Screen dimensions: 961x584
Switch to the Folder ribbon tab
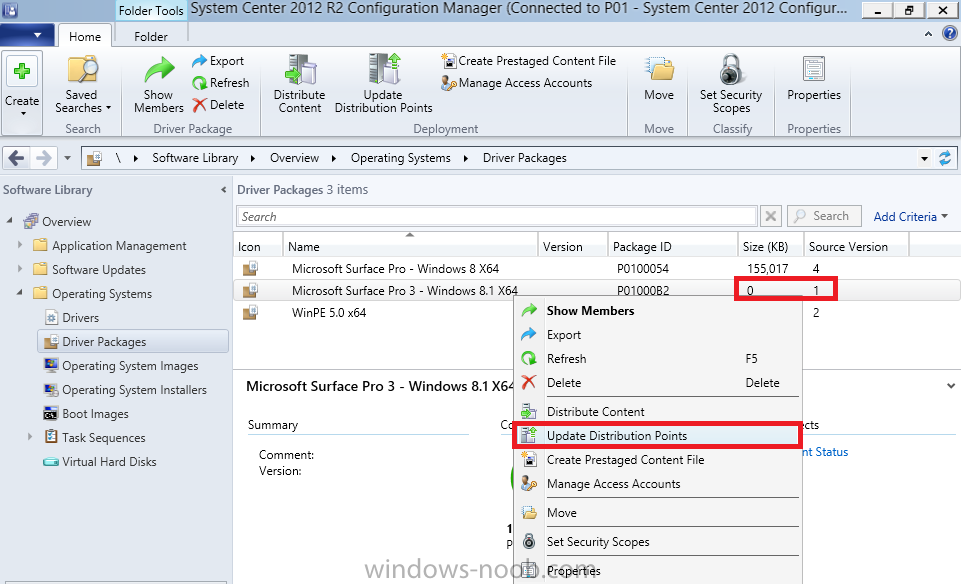[x=151, y=36]
